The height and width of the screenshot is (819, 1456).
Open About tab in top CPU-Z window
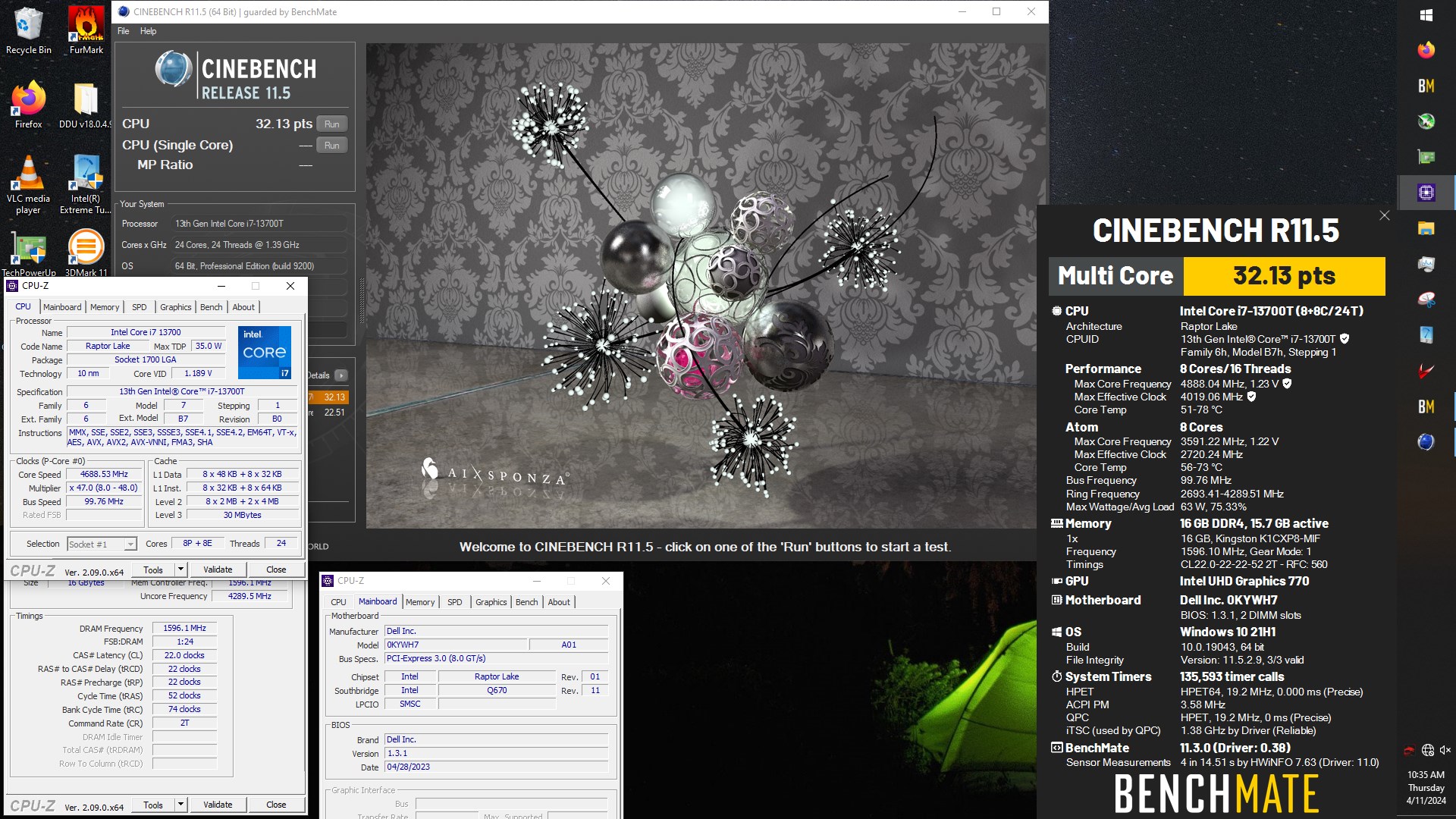(243, 307)
